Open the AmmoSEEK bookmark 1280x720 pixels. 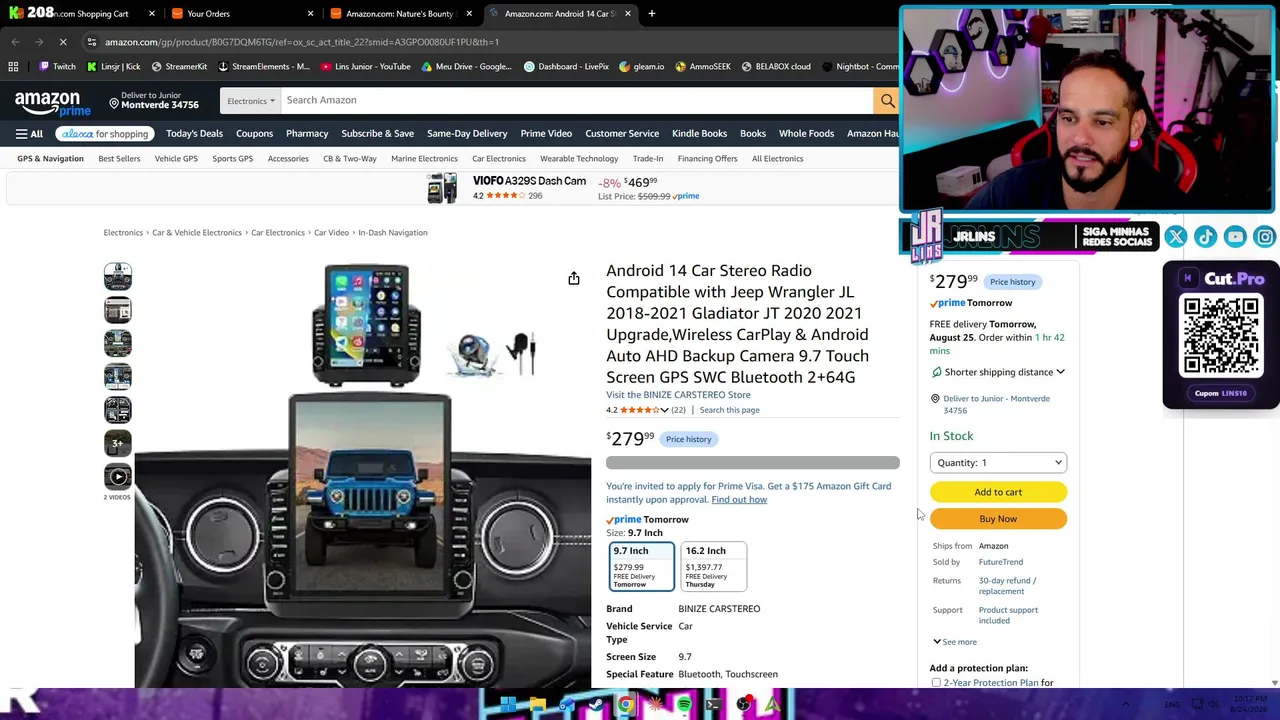(702, 67)
